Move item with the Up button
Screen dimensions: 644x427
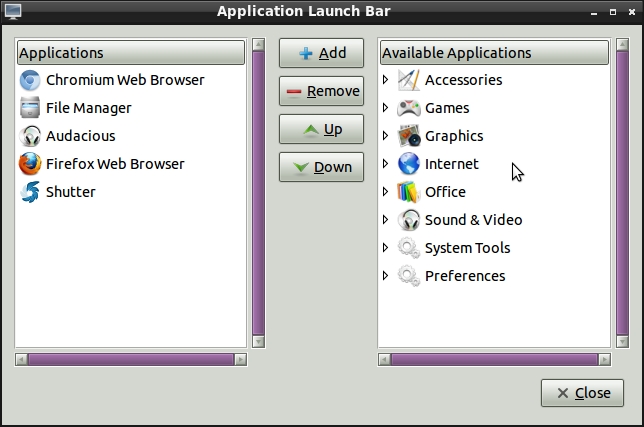(x=321, y=129)
